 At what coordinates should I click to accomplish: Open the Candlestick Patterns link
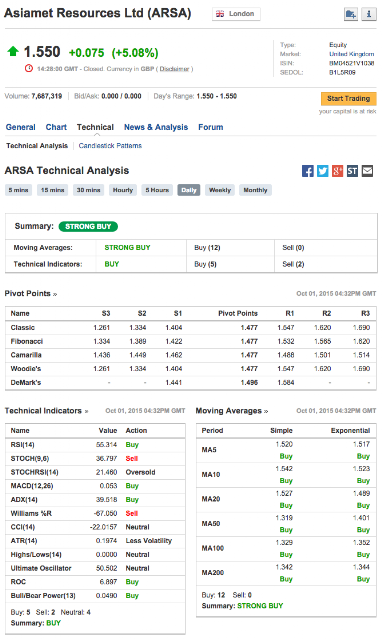pyautogui.click(x=110, y=146)
